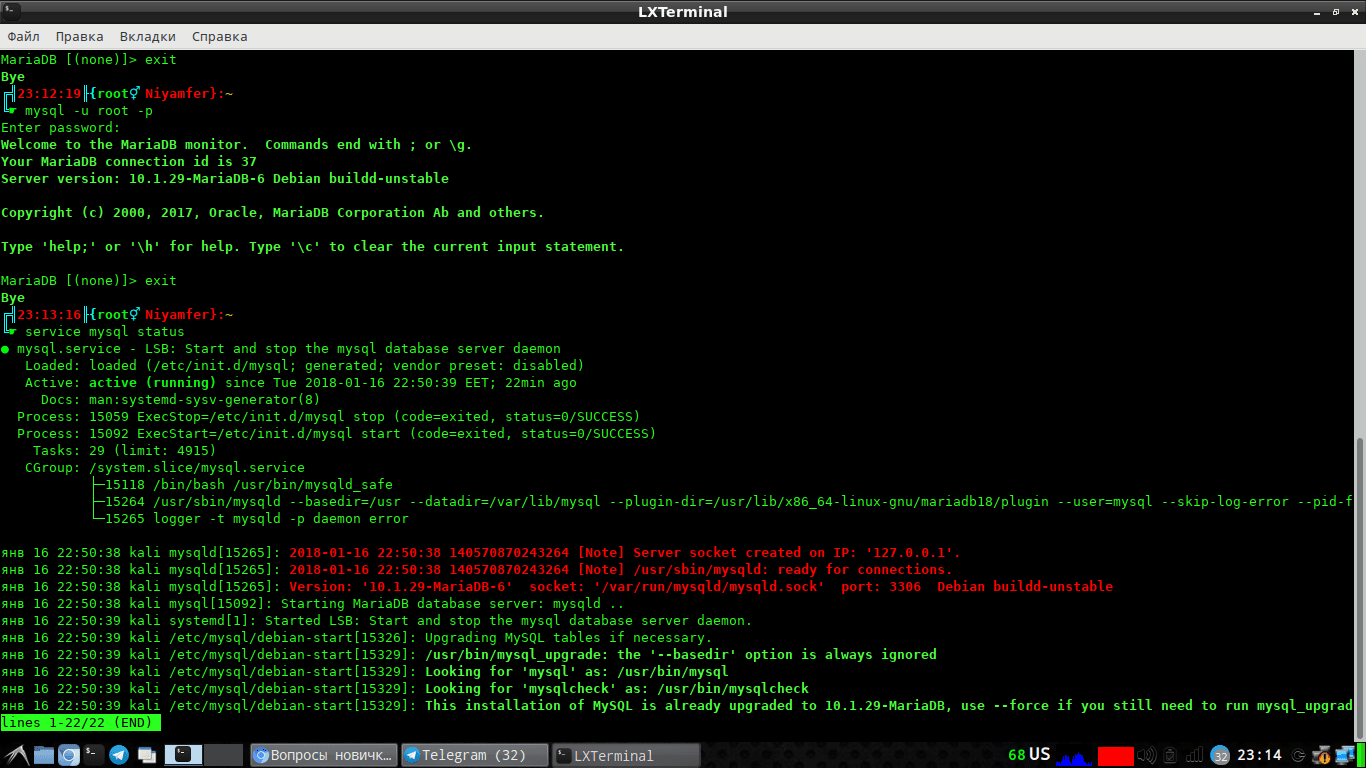
Task: Click "Looking for 'mysqlcheck'" log line
Action: [x=405, y=689]
